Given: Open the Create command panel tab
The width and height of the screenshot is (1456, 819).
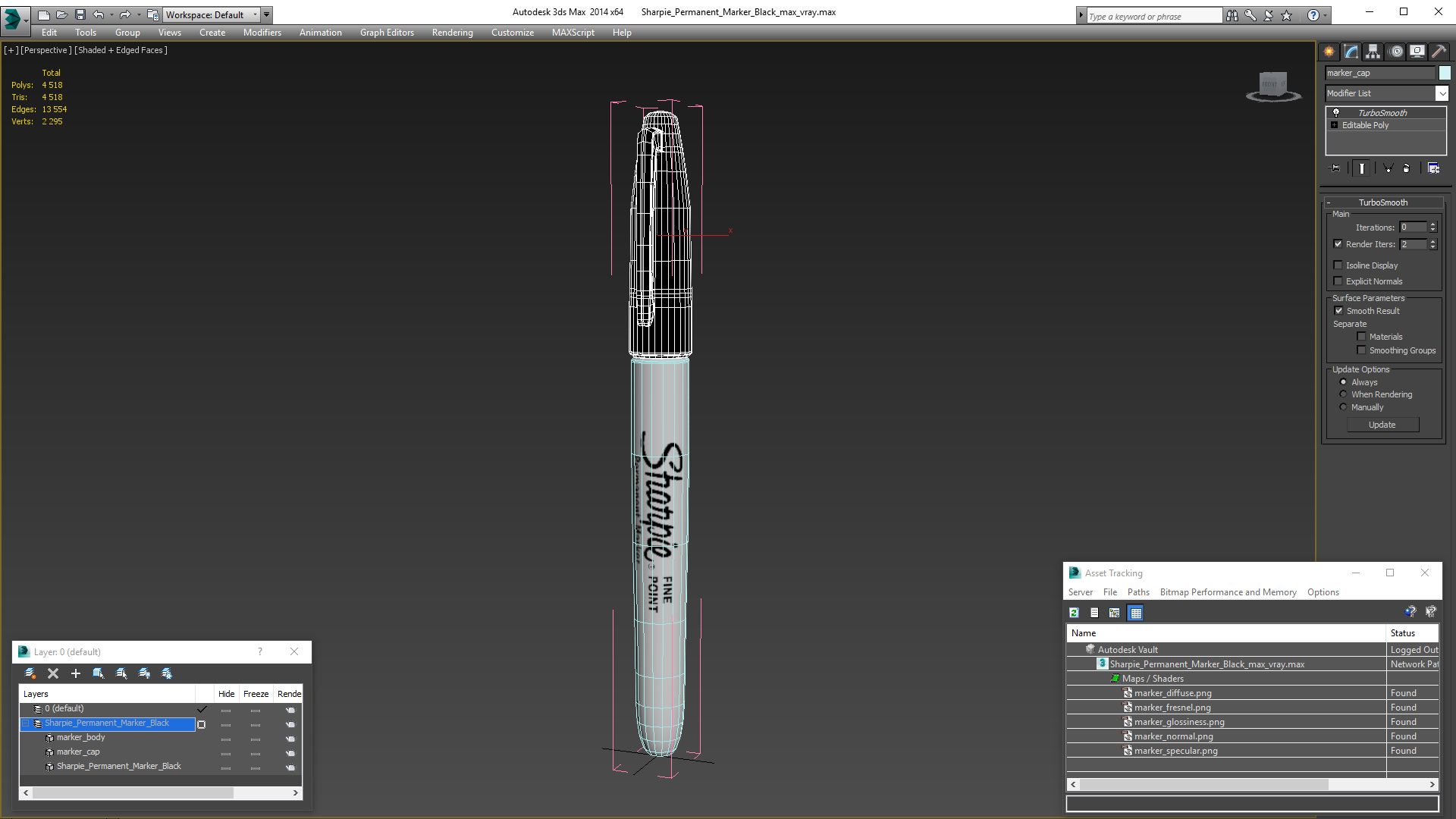Looking at the screenshot, I should click(x=1329, y=52).
